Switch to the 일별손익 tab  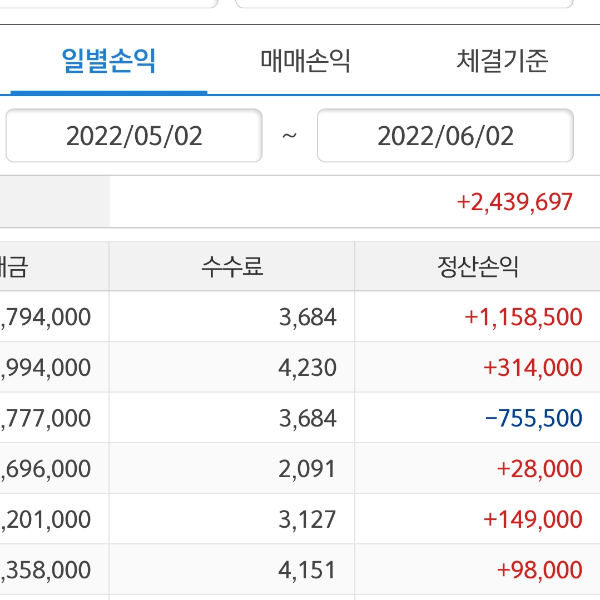(109, 62)
